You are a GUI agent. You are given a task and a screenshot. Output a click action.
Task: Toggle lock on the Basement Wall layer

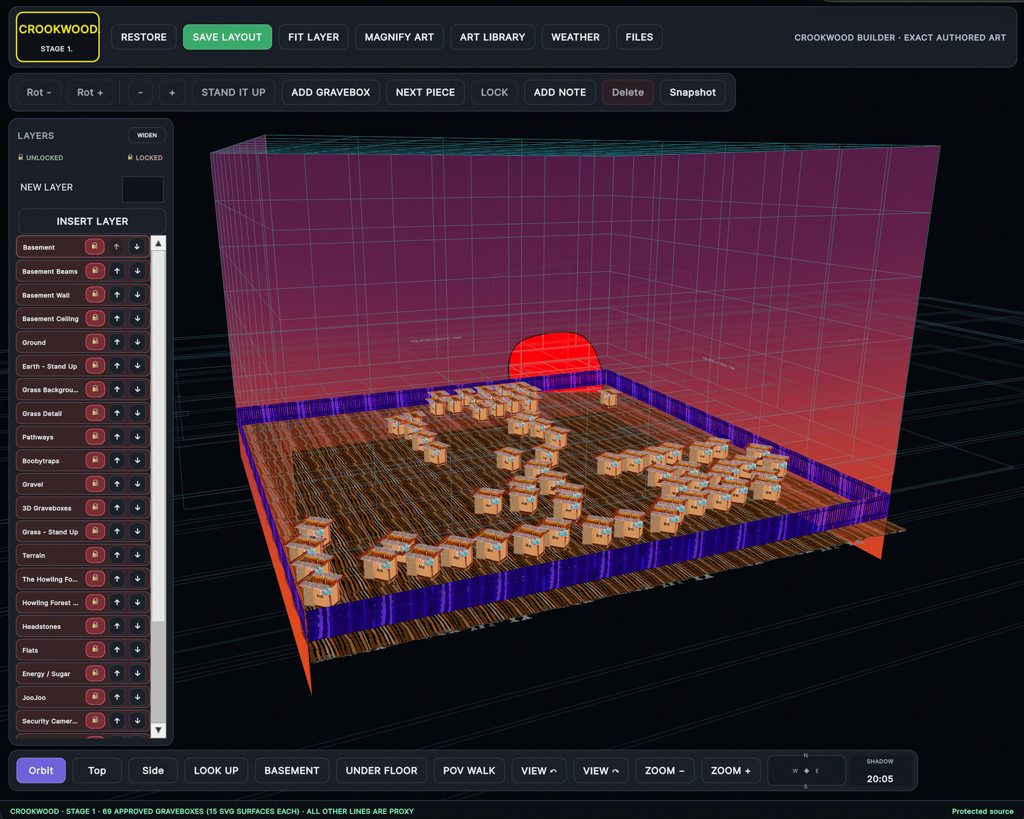95,295
